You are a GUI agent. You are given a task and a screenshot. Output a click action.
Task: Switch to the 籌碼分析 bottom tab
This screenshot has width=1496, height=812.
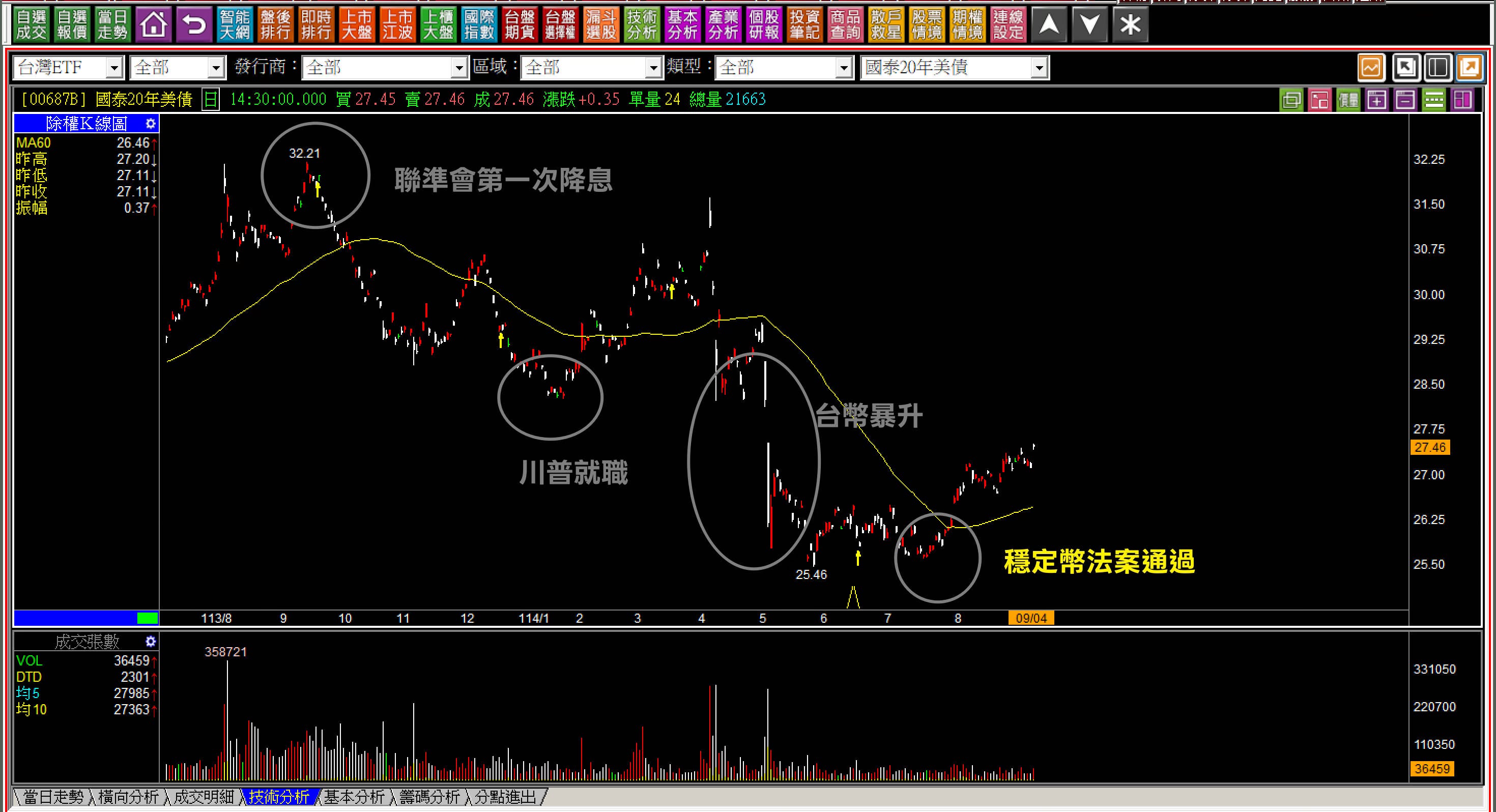tap(429, 797)
